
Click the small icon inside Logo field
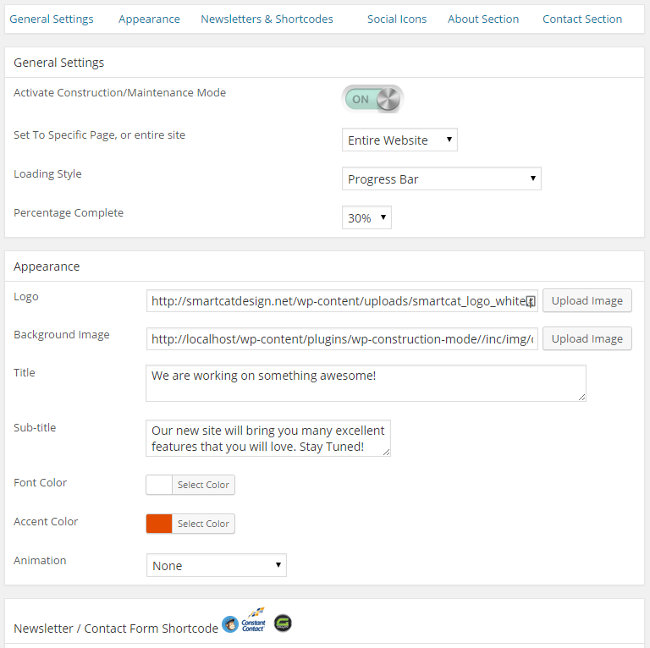pyautogui.click(x=530, y=301)
